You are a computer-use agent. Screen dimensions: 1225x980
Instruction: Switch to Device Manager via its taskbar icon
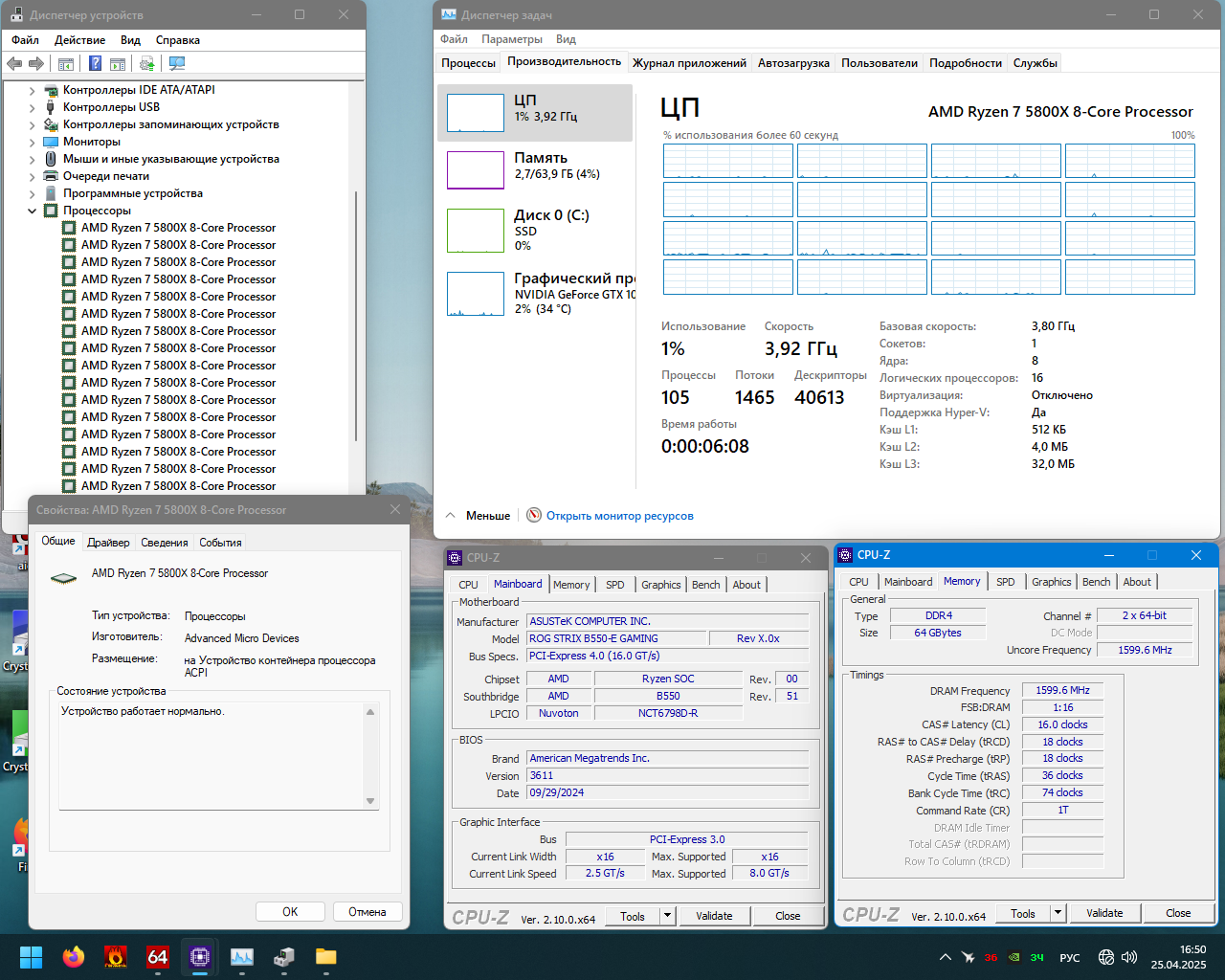pyautogui.click(x=284, y=957)
